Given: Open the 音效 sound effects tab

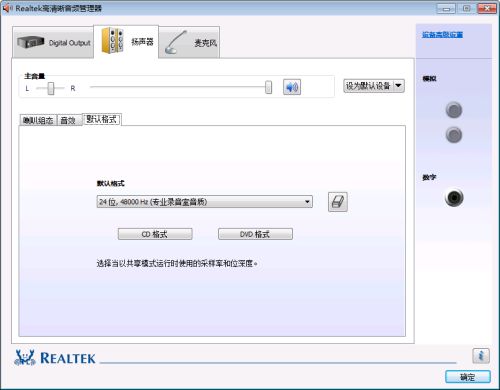Looking at the screenshot, I should 69,120.
